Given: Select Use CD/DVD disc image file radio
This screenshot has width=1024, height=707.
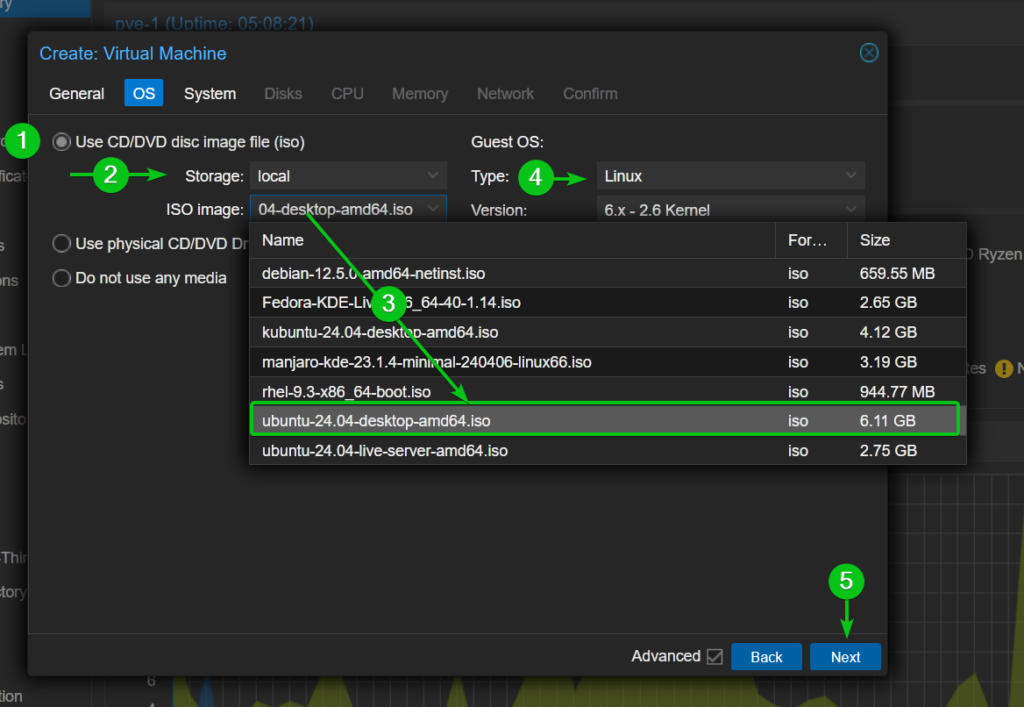Looking at the screenshot, I should pyautogui.click(x=61, y=142).
